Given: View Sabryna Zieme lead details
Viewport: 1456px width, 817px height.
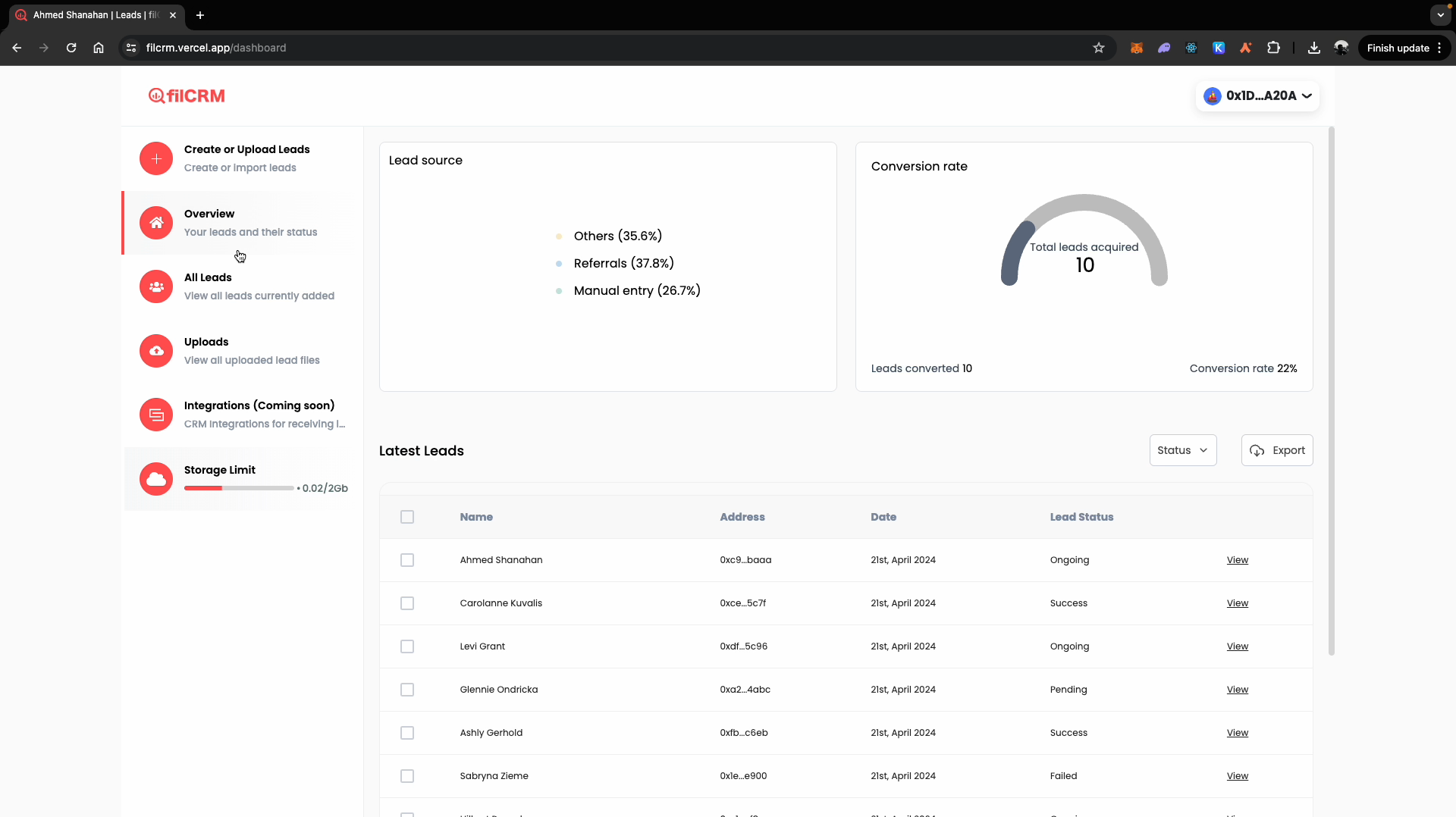Looking at the screenshot, I should (1238, 776).
